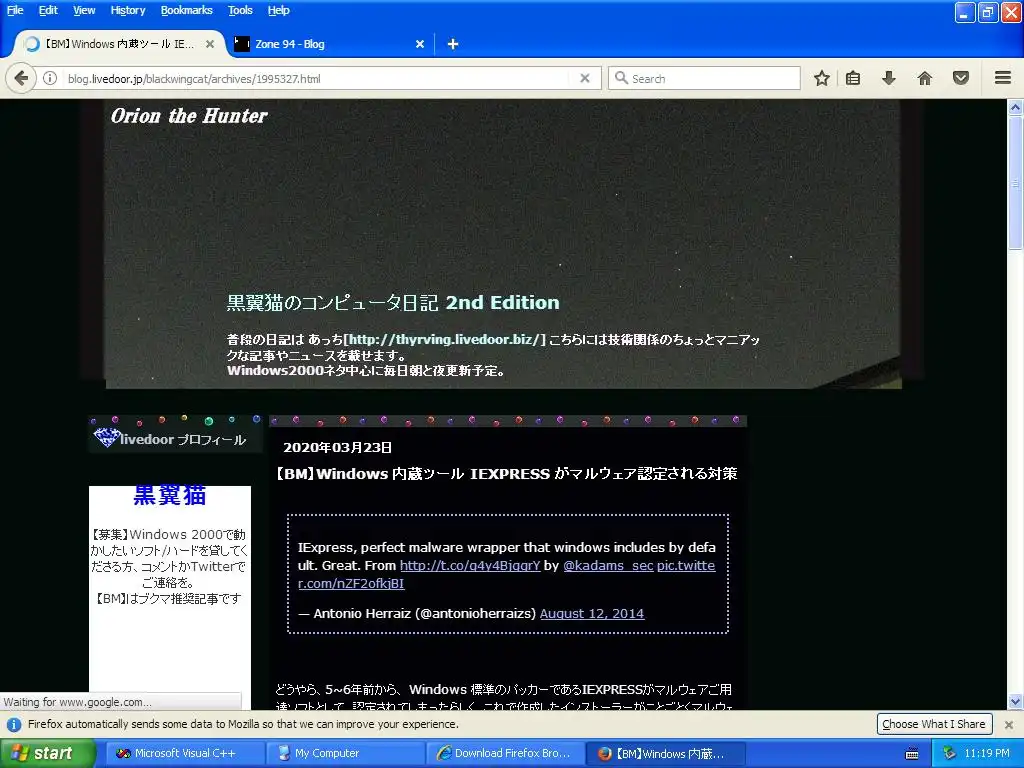This screenshot has width=1024, height=768.
Task: Switch to Download Firefox Browser taskbar item
Action: tap(505, 754)
